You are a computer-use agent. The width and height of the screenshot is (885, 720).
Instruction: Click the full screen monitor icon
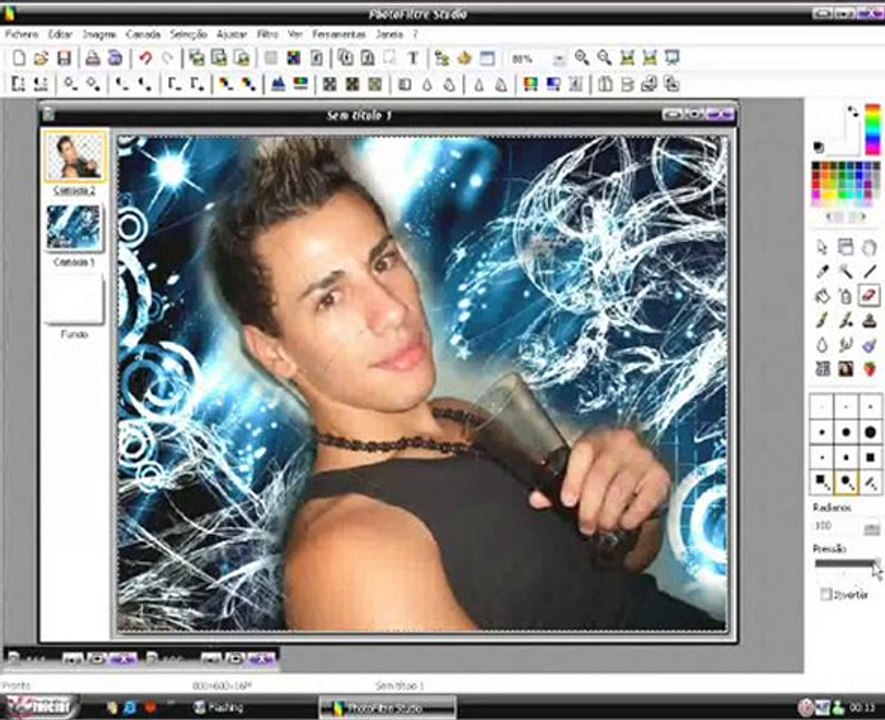tap(672, 58)
